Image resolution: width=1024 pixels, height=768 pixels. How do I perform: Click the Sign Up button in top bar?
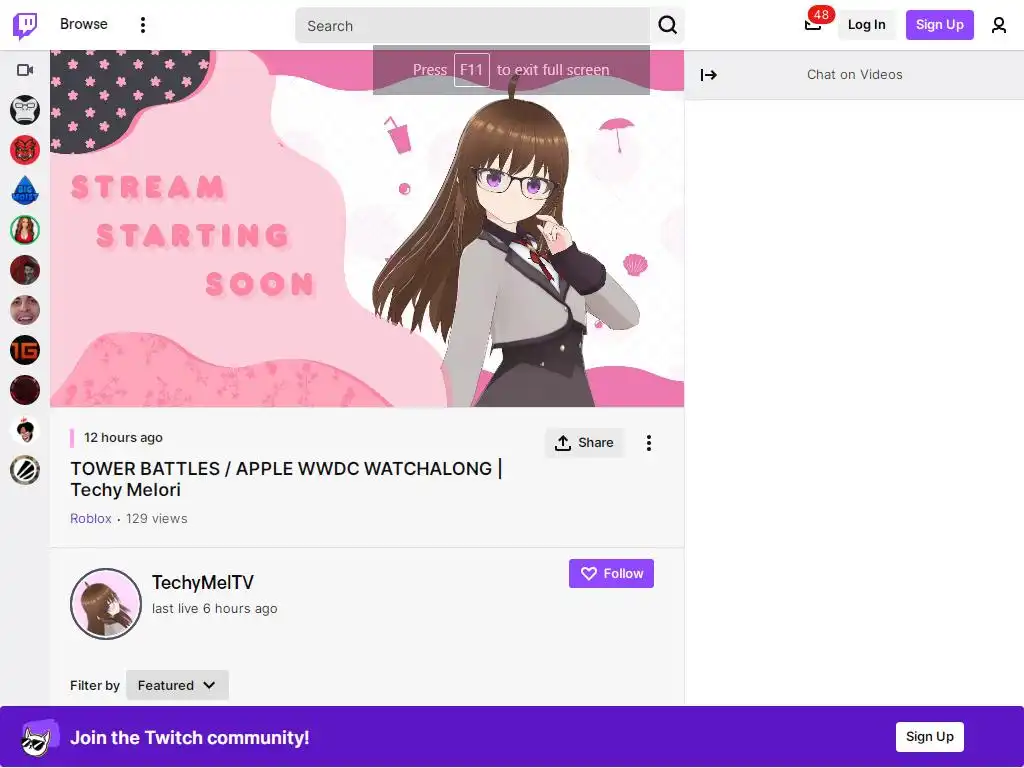[x=939, y=25]
